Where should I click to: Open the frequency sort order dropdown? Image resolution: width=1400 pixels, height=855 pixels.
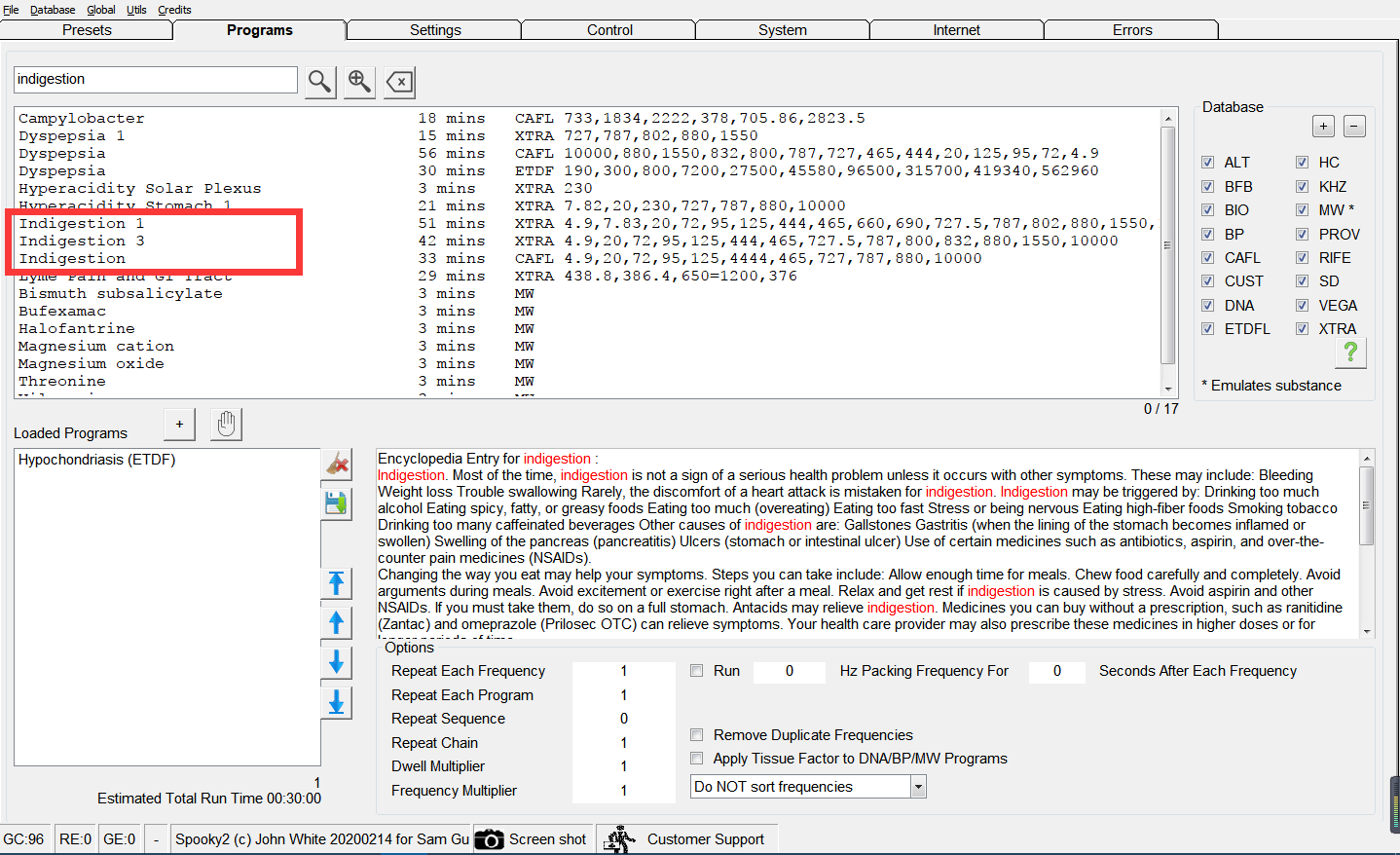pyautogui.click(x=918, y=787)
